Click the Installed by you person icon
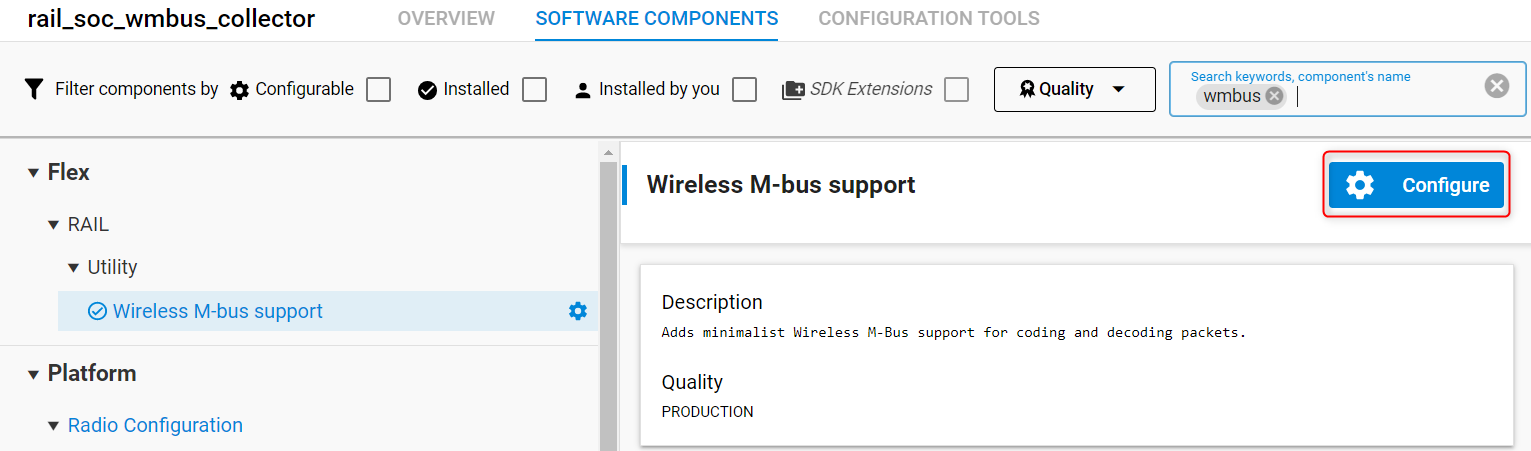Screen dimensions: 1531x451 [583, 90]
